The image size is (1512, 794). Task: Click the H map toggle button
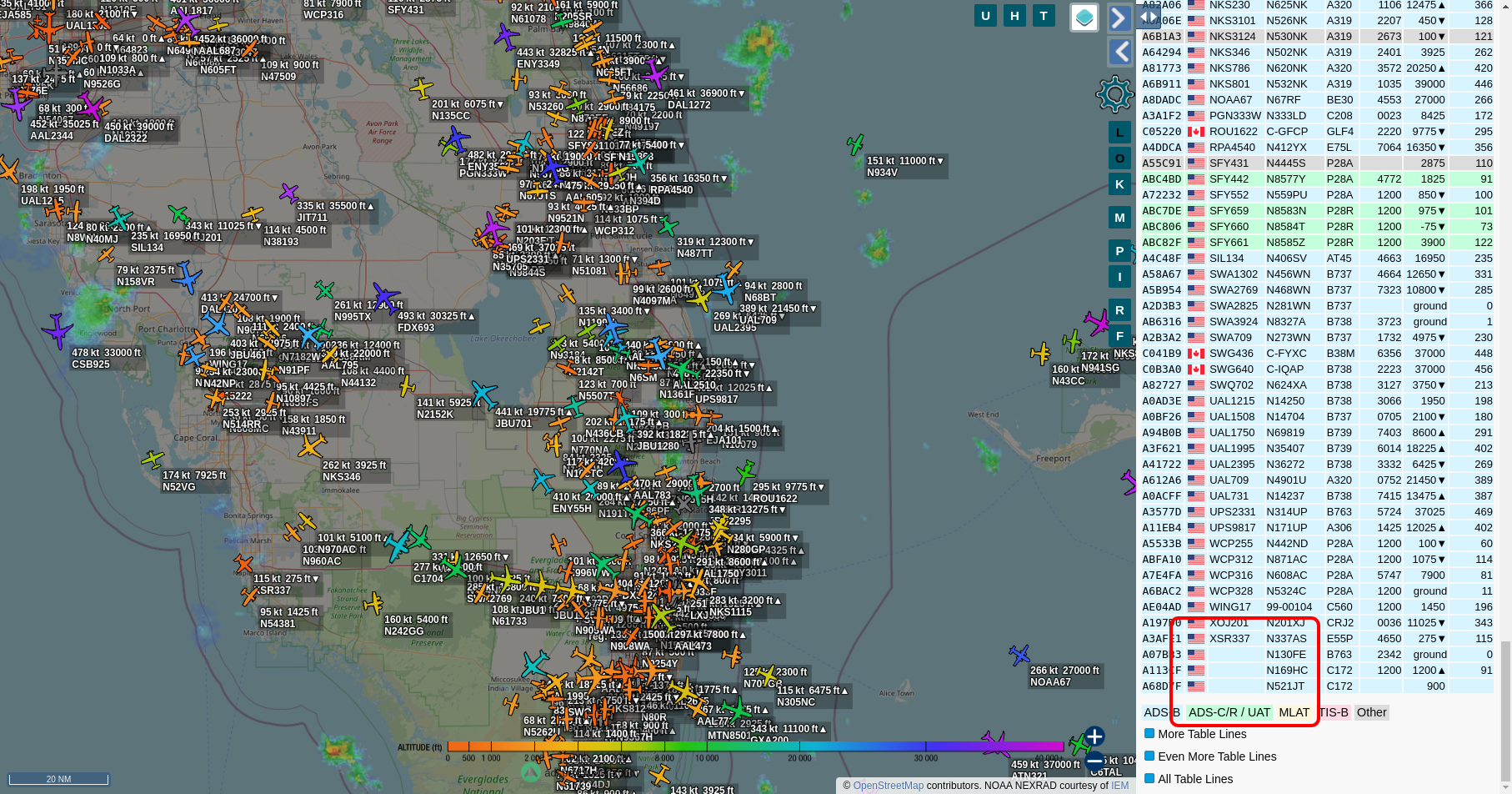point(1014,16)
